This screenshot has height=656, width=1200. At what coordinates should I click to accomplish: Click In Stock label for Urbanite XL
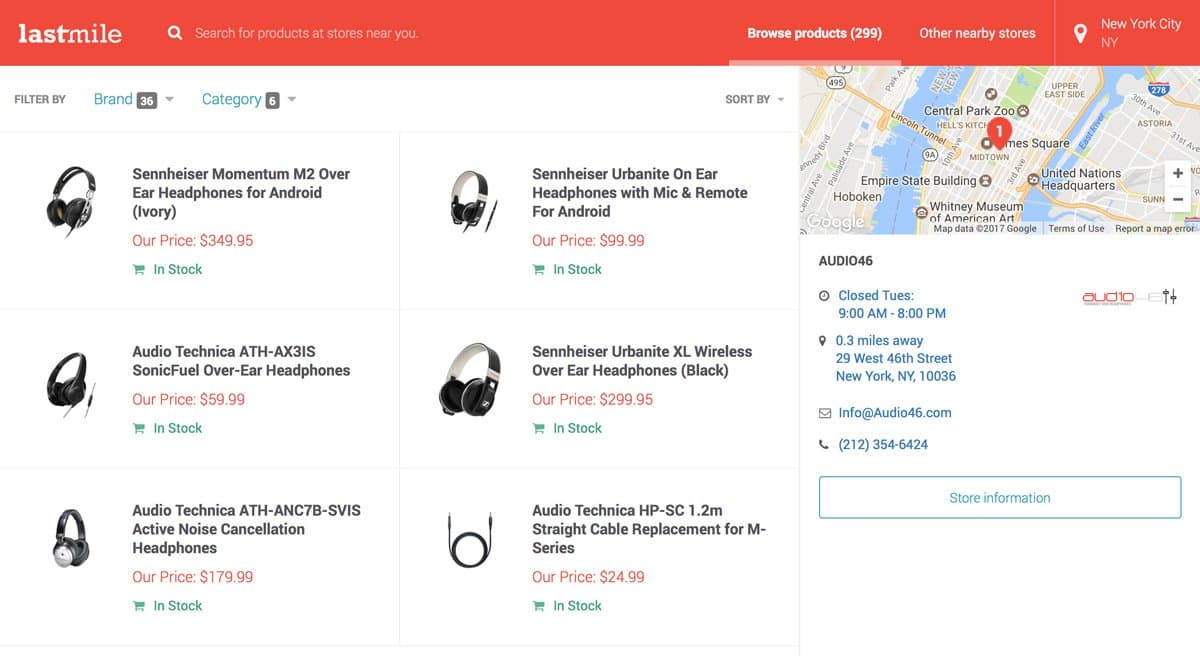(x=577, y=428)
